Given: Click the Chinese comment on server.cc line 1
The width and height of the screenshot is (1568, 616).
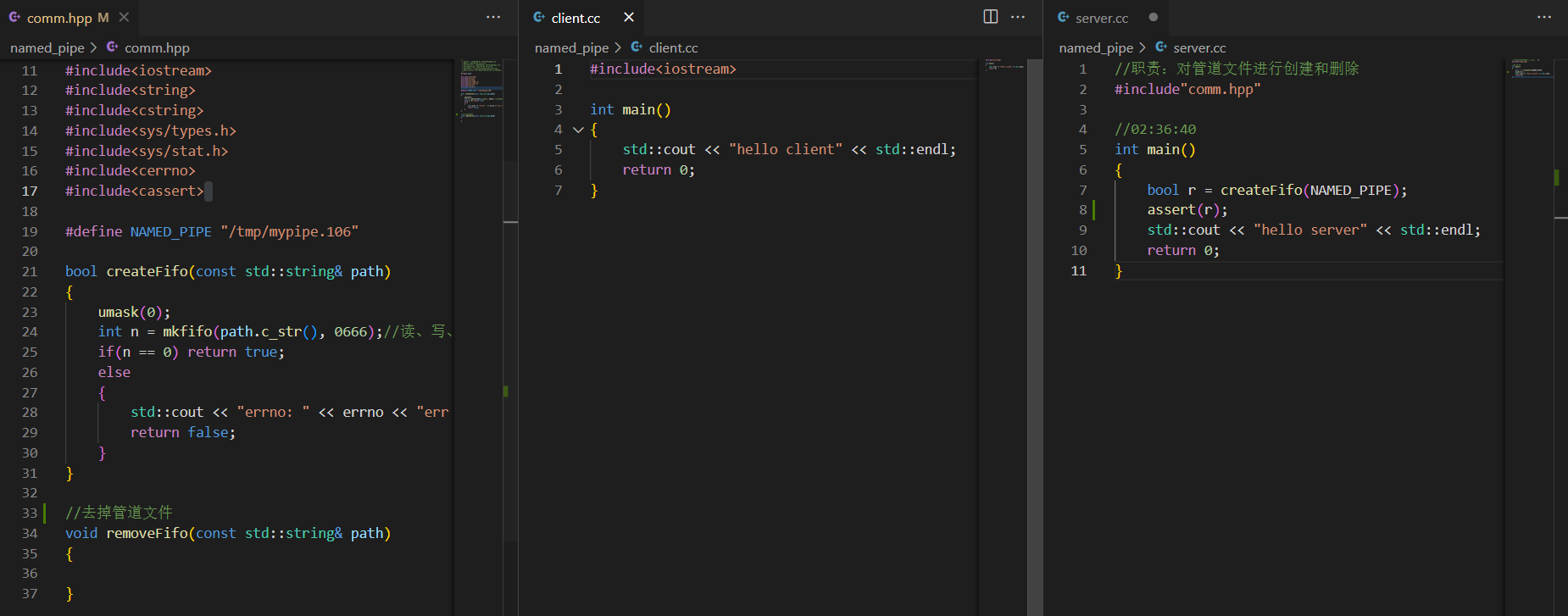Looking at the screenshot, I should pos(1237,69).
